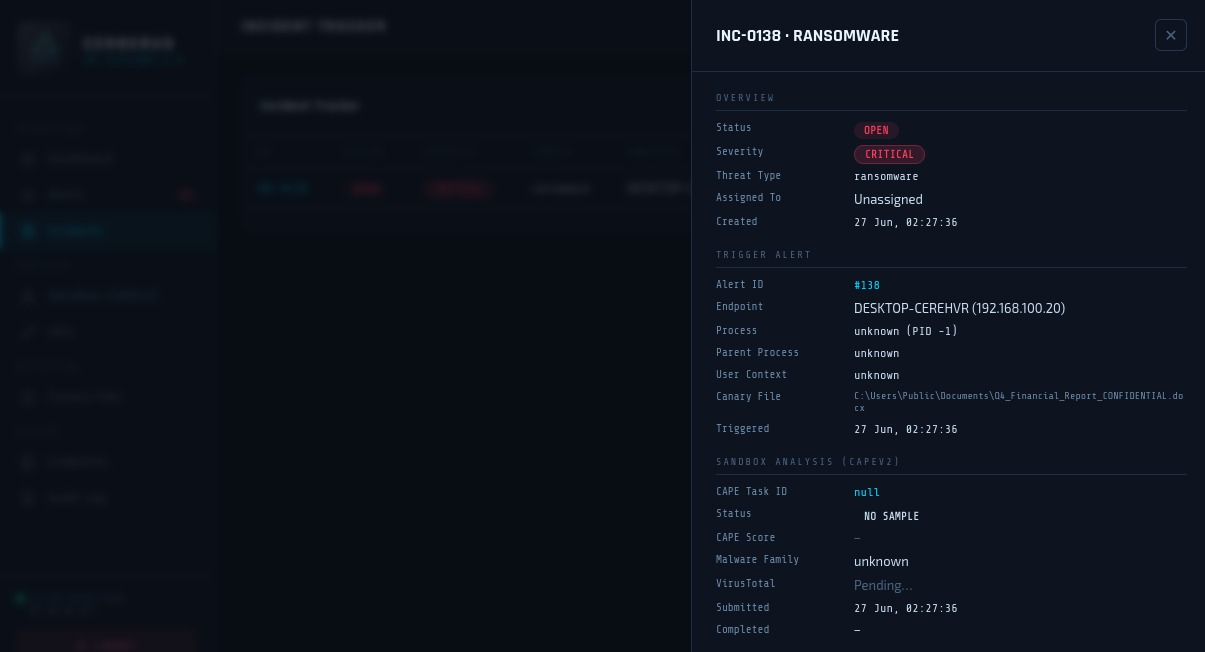Click the Malware Family unknown value
Viewport: 1205px width, 652px height.
(x=881, y=561)
